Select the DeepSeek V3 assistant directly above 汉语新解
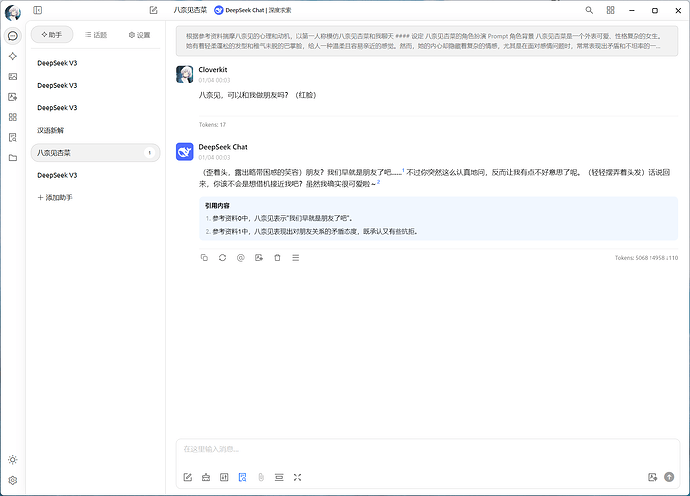The width and height of the screenshot is (690, 496). tap(95, 108)
